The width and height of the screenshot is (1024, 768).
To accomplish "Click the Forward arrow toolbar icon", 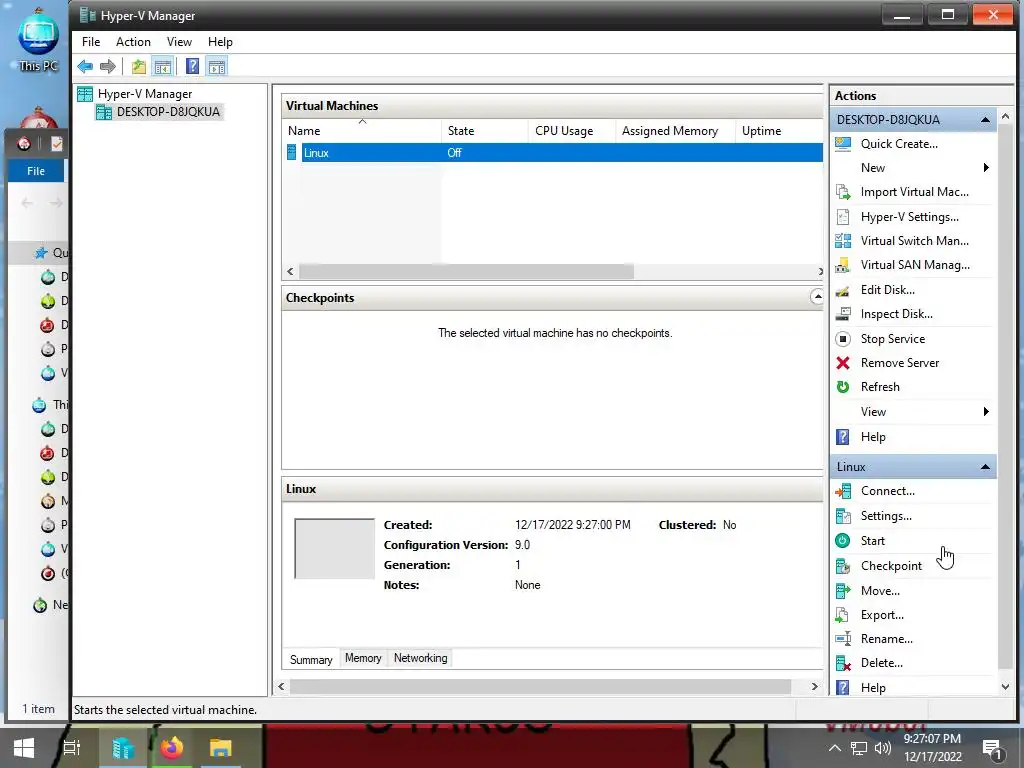I will coord(108,67).
